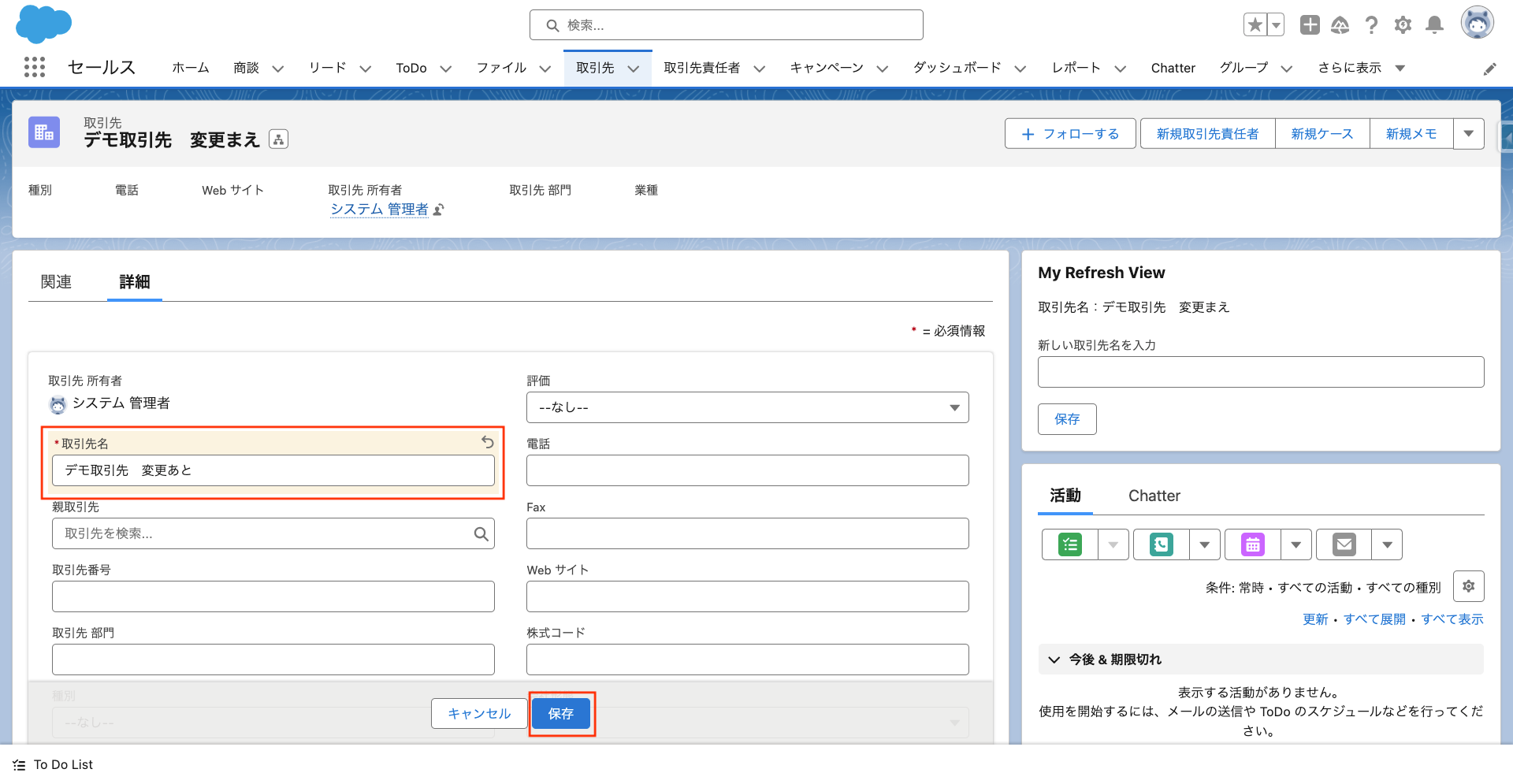Open Setup with the gear icon

pos(1403,24)
